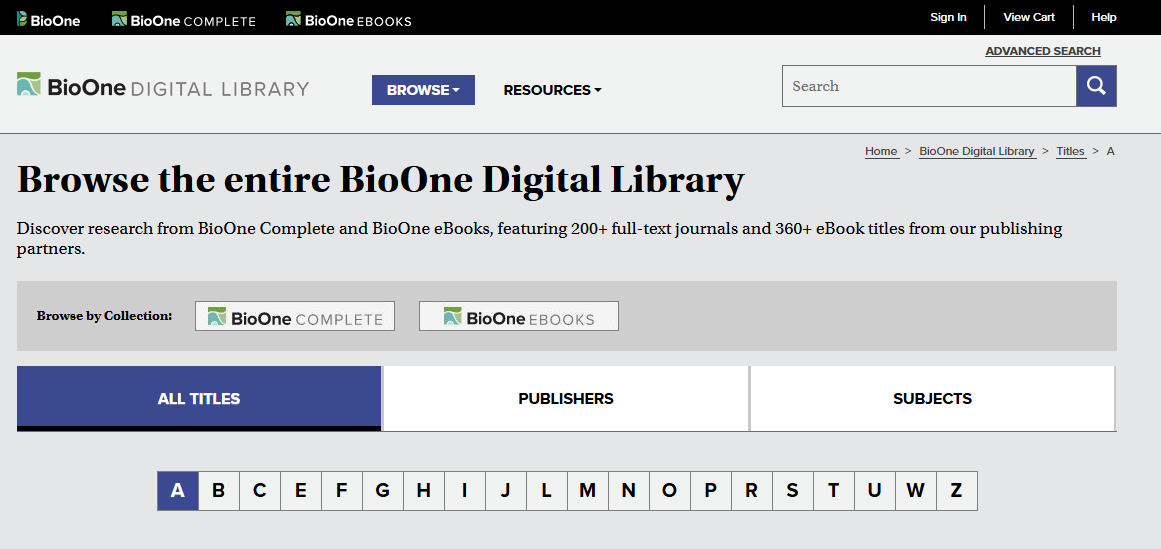Click the BioOne logo in top bar
This screenshot has width=1161, height=549.
click(48, 19)
